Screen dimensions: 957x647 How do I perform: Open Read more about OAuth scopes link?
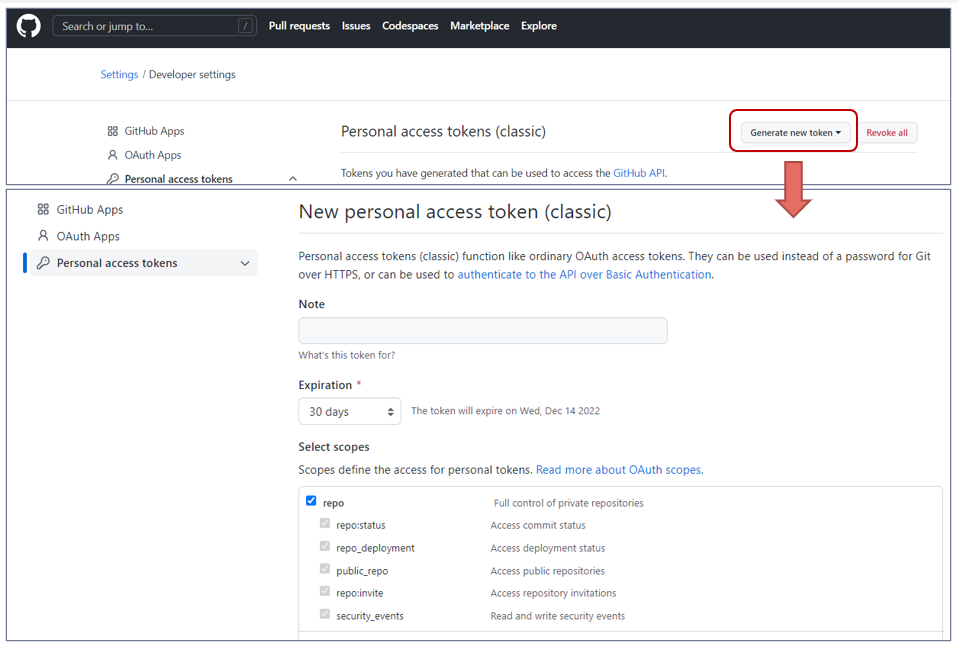pyautogui.click(x=619, y=469)
